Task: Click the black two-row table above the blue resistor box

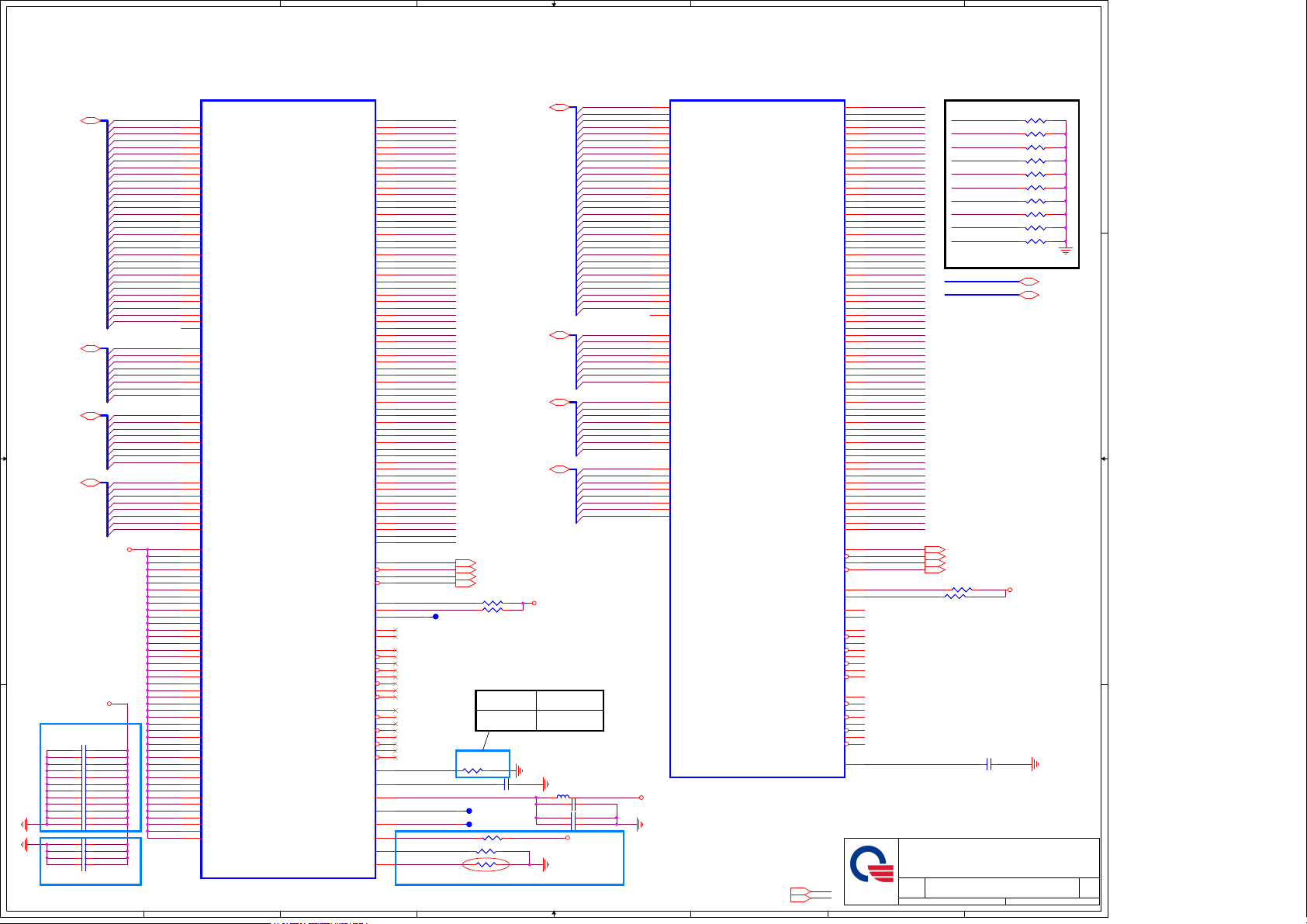Action: tap(539, 711)
